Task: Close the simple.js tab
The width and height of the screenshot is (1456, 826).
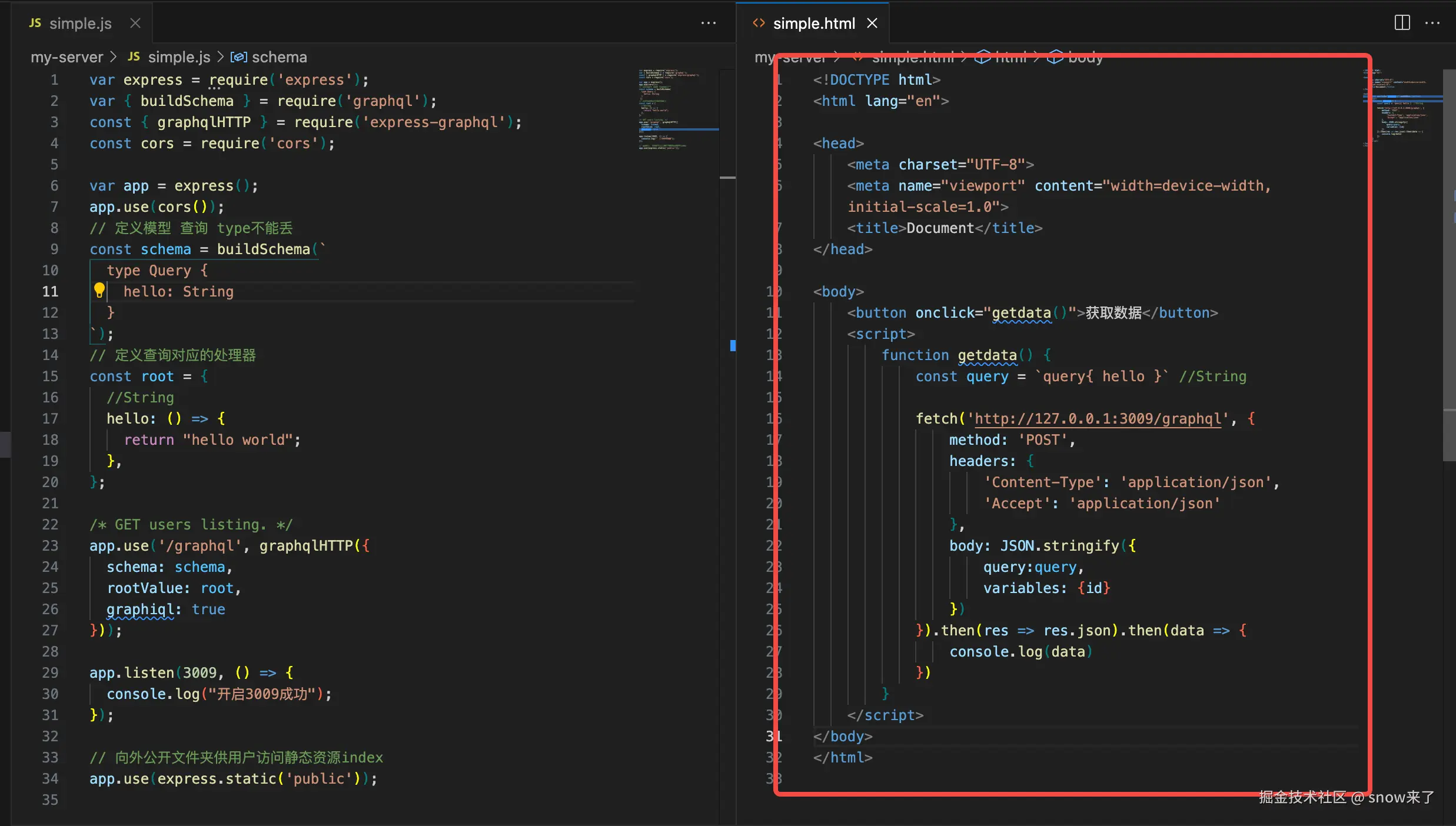Action: point(135,23)
